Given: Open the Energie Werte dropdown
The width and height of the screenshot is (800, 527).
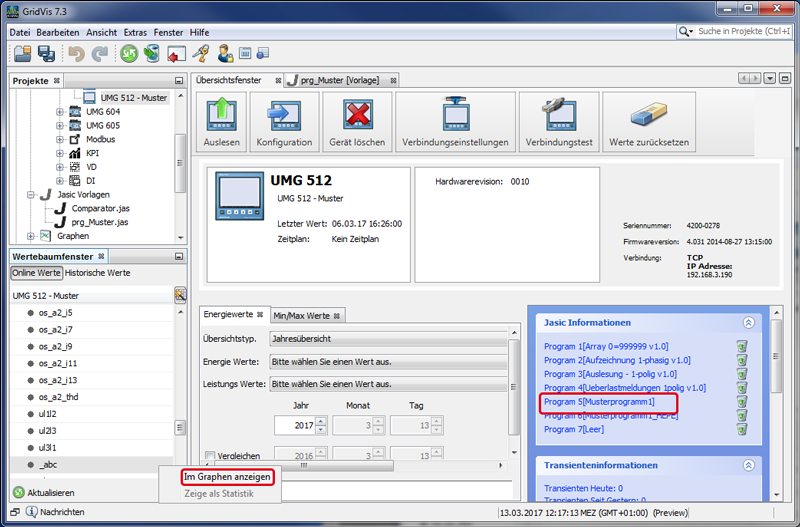Looking at the screenshot, I should pyautogui.click(x=388, y=362).
